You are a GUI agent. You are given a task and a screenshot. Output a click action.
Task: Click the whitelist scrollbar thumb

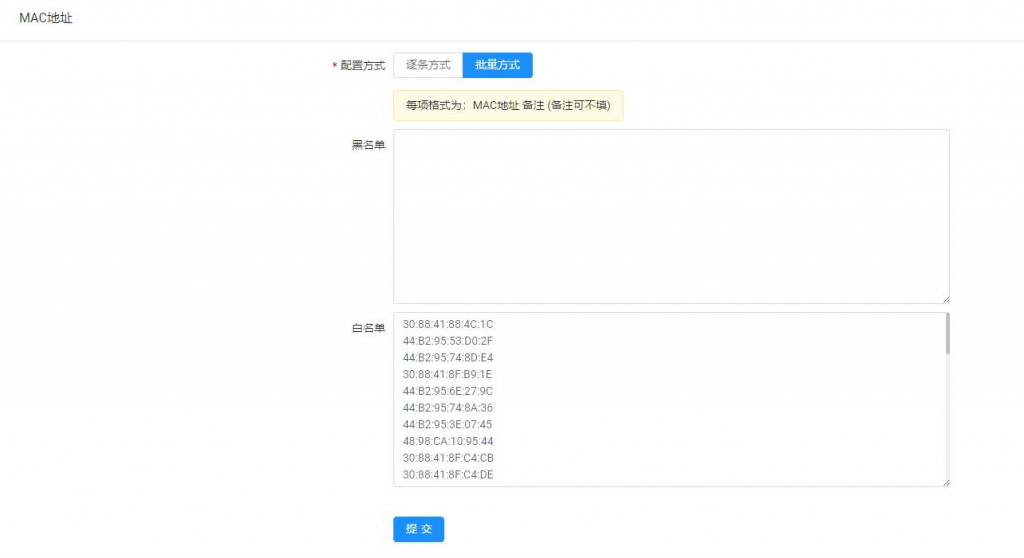946,334
